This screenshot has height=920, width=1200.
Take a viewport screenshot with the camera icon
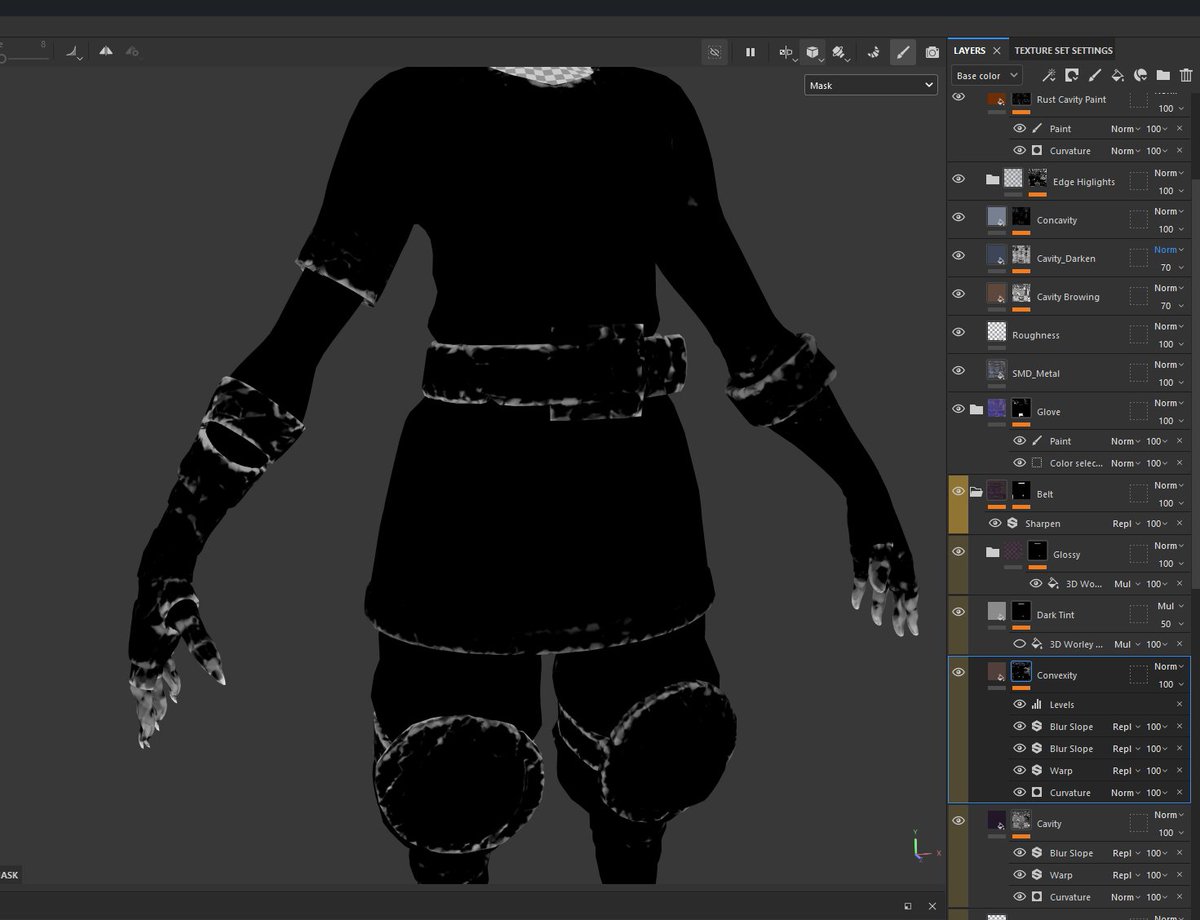pos(932,52)
